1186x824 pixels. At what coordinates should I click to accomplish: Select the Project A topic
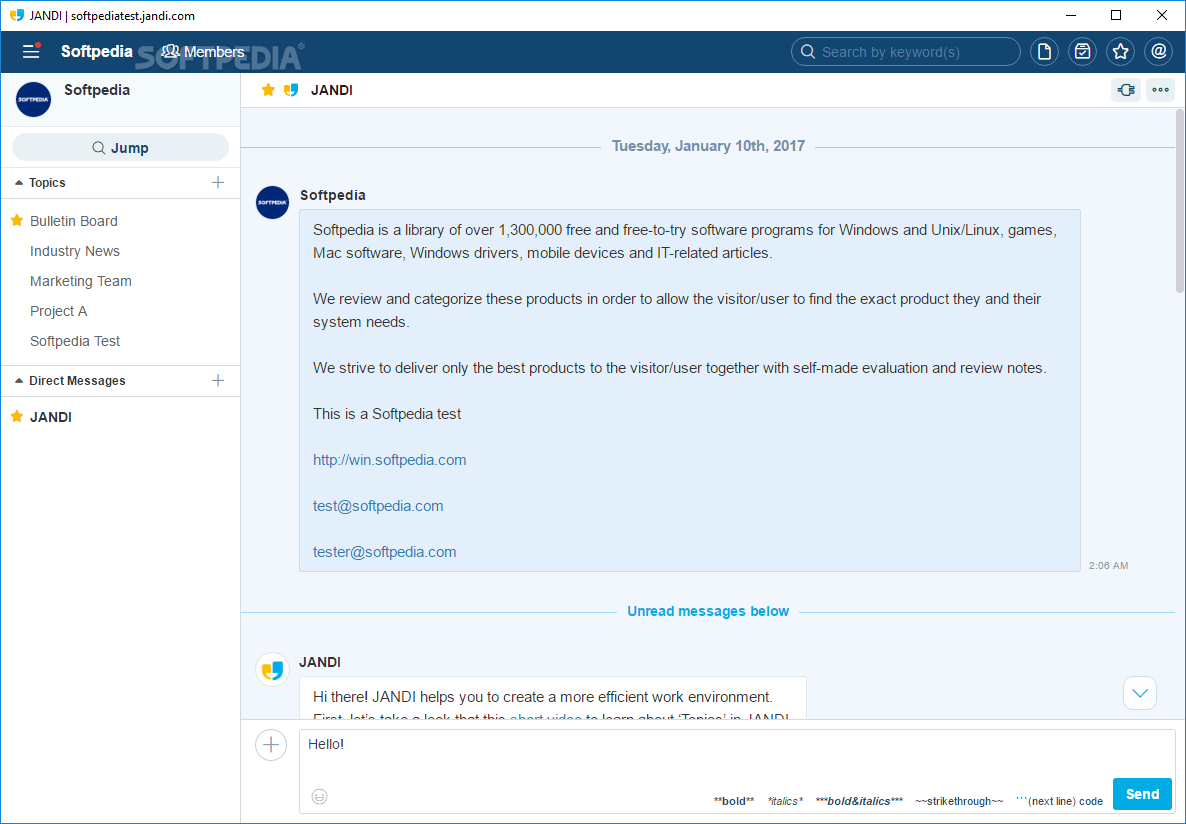tap(58, 311)
